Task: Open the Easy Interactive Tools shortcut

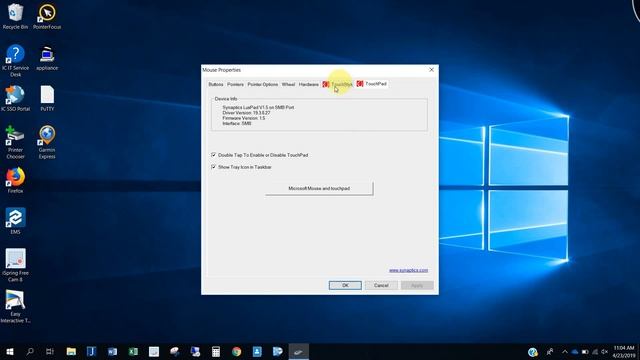Action: pyautogui.click(x=15, y=307)
